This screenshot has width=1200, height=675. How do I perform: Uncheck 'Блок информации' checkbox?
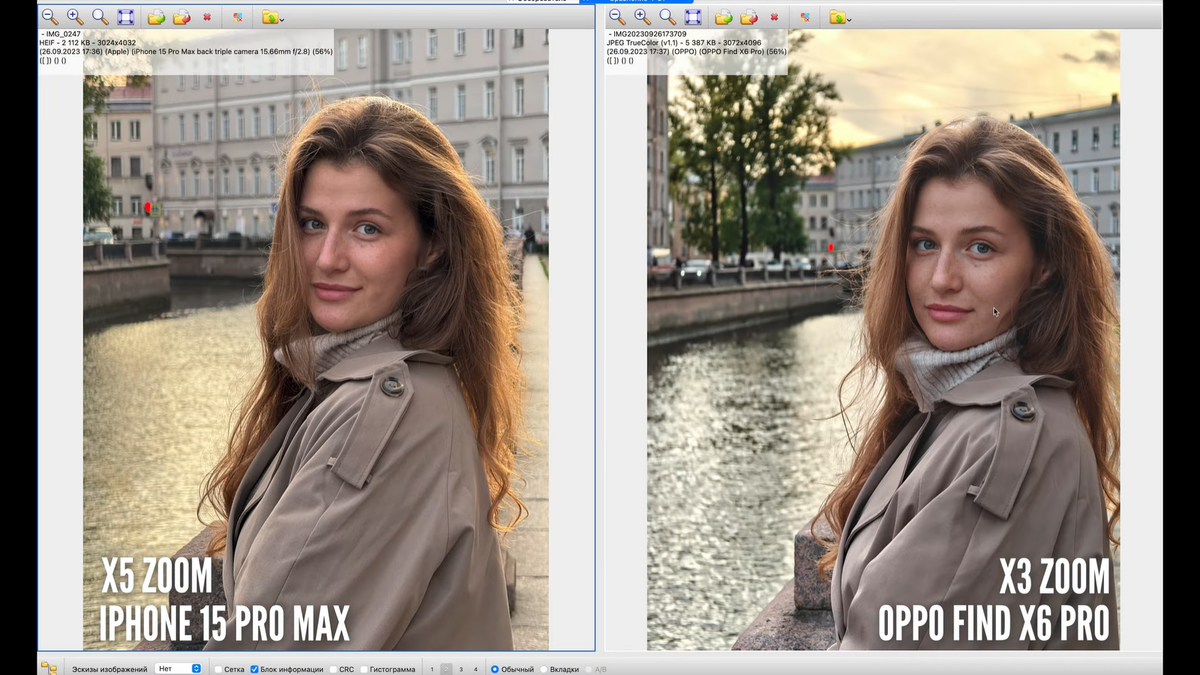pos(254,669)
